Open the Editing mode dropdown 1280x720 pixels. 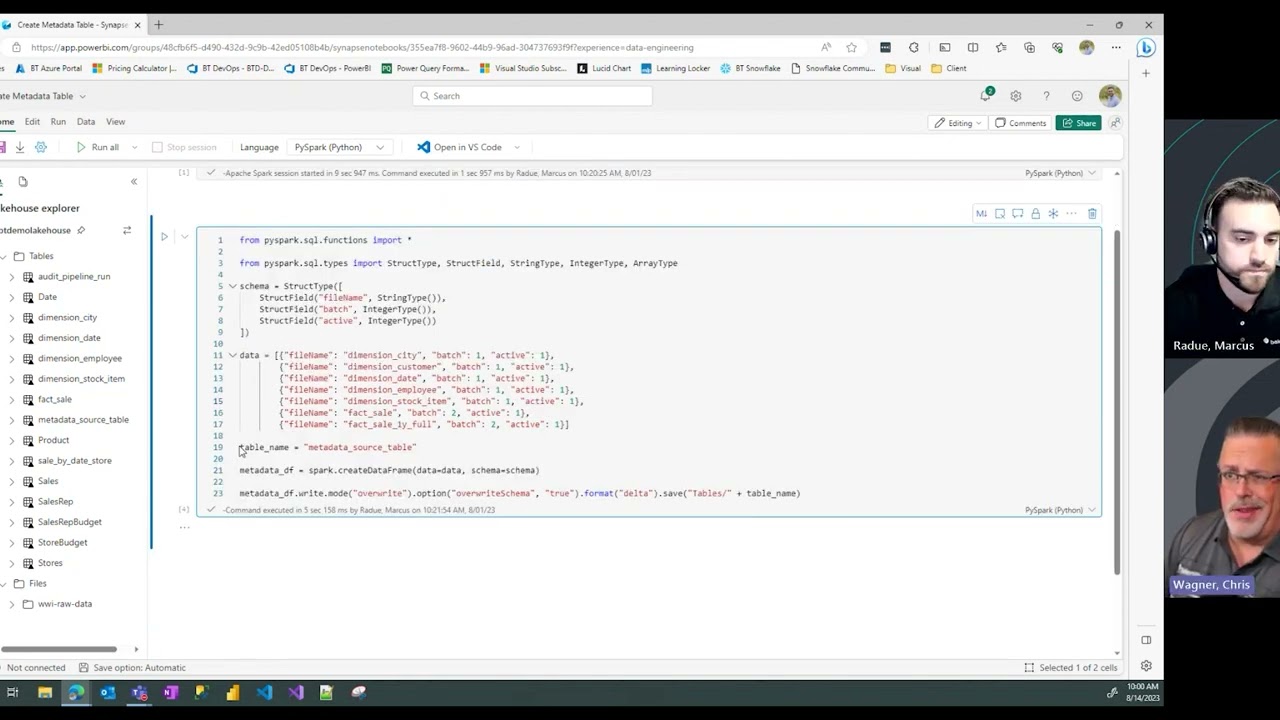coord(958,123)
